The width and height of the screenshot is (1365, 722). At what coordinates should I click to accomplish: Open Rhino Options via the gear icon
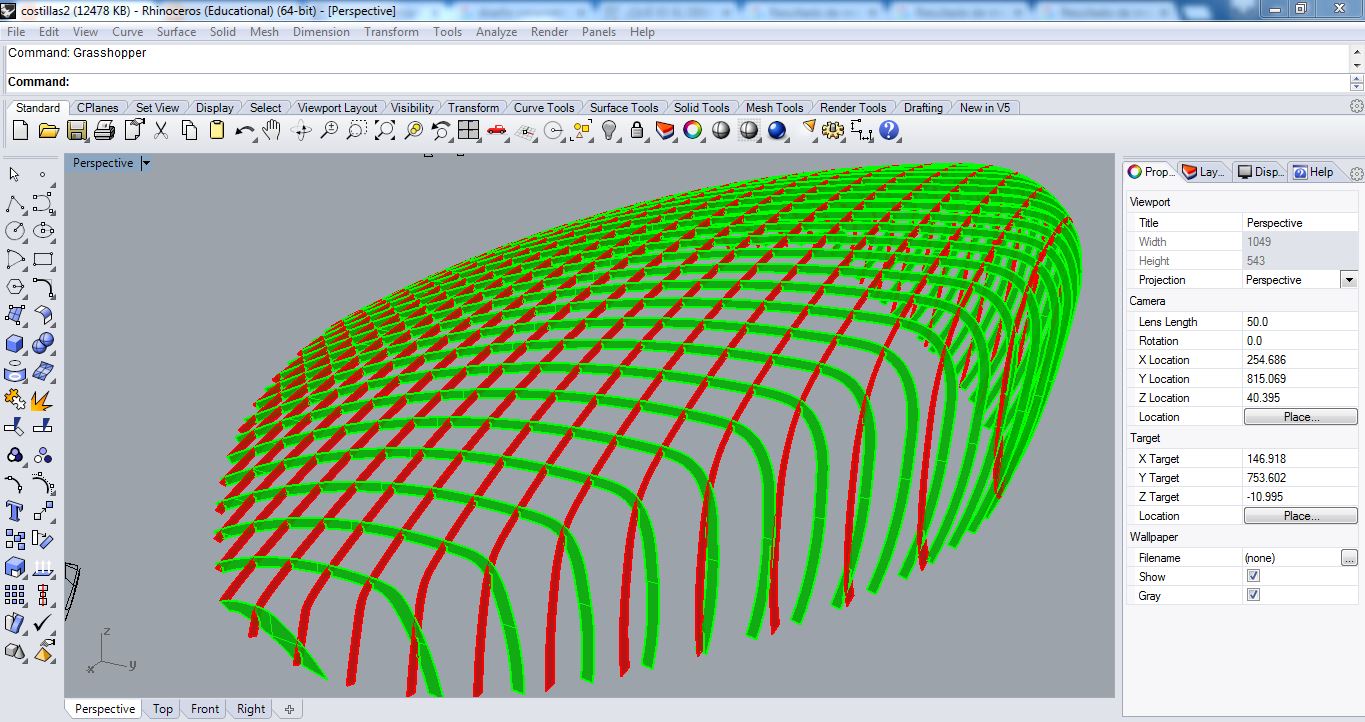coord(834,130)
